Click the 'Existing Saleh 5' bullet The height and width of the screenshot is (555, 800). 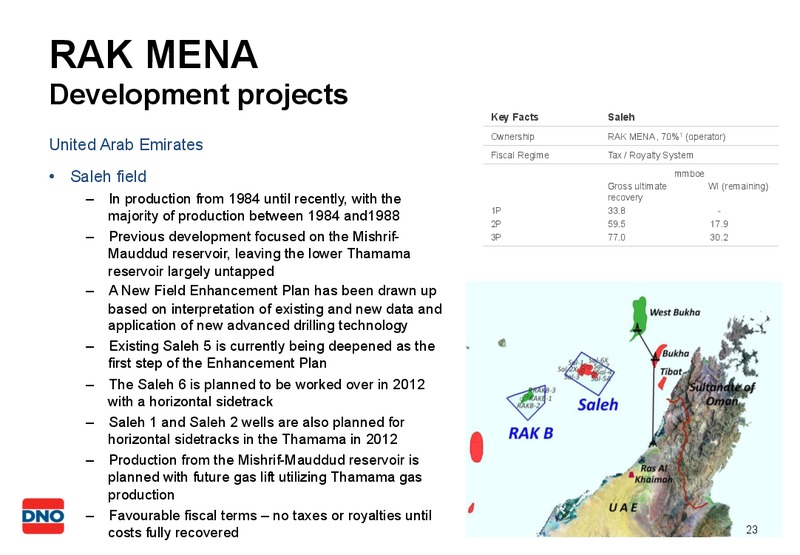pyautogui.click(x=271, y=355)
